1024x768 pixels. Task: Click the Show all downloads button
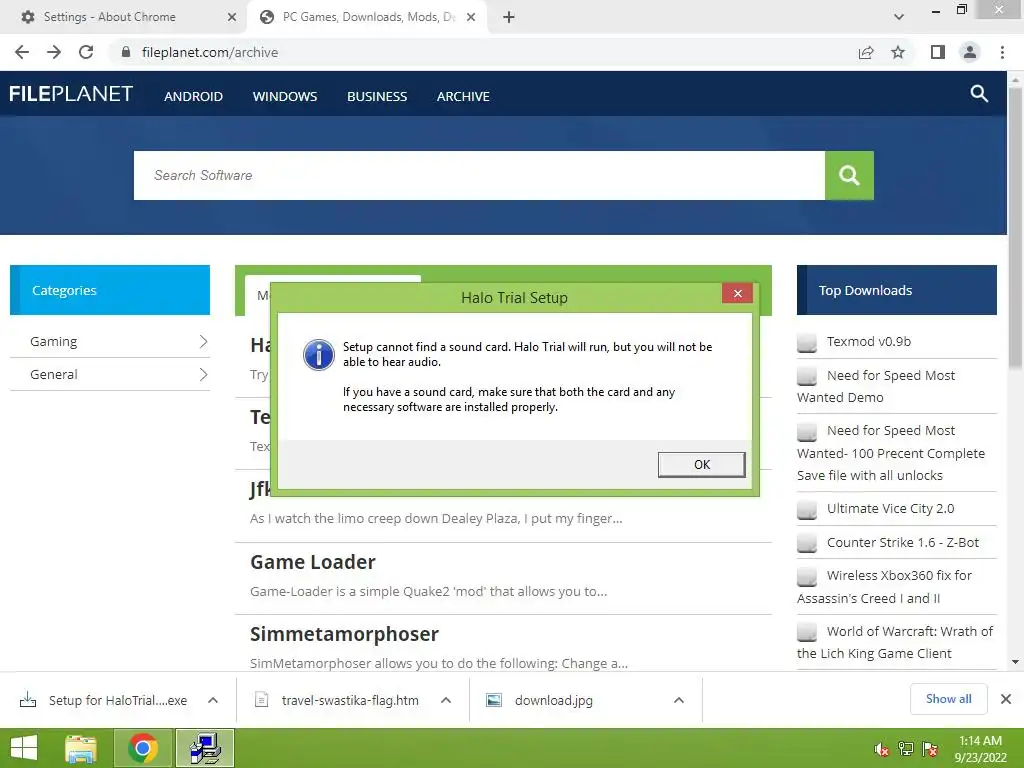948,699
